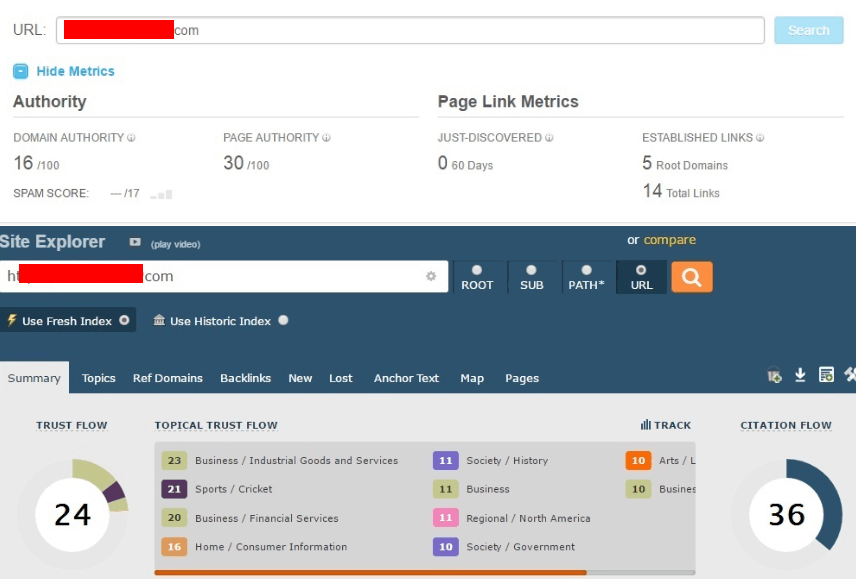Open the Lost tab
This screenshot has height=579, width=856.
[341, 378]
